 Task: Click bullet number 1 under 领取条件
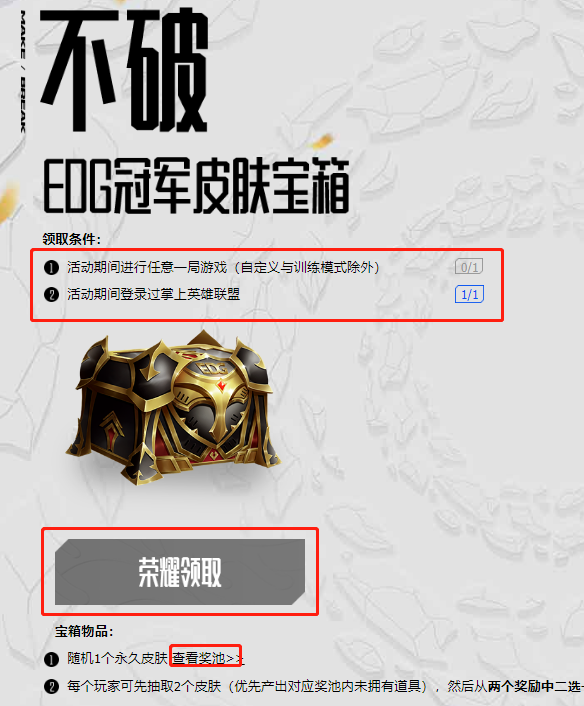(51, 268)
